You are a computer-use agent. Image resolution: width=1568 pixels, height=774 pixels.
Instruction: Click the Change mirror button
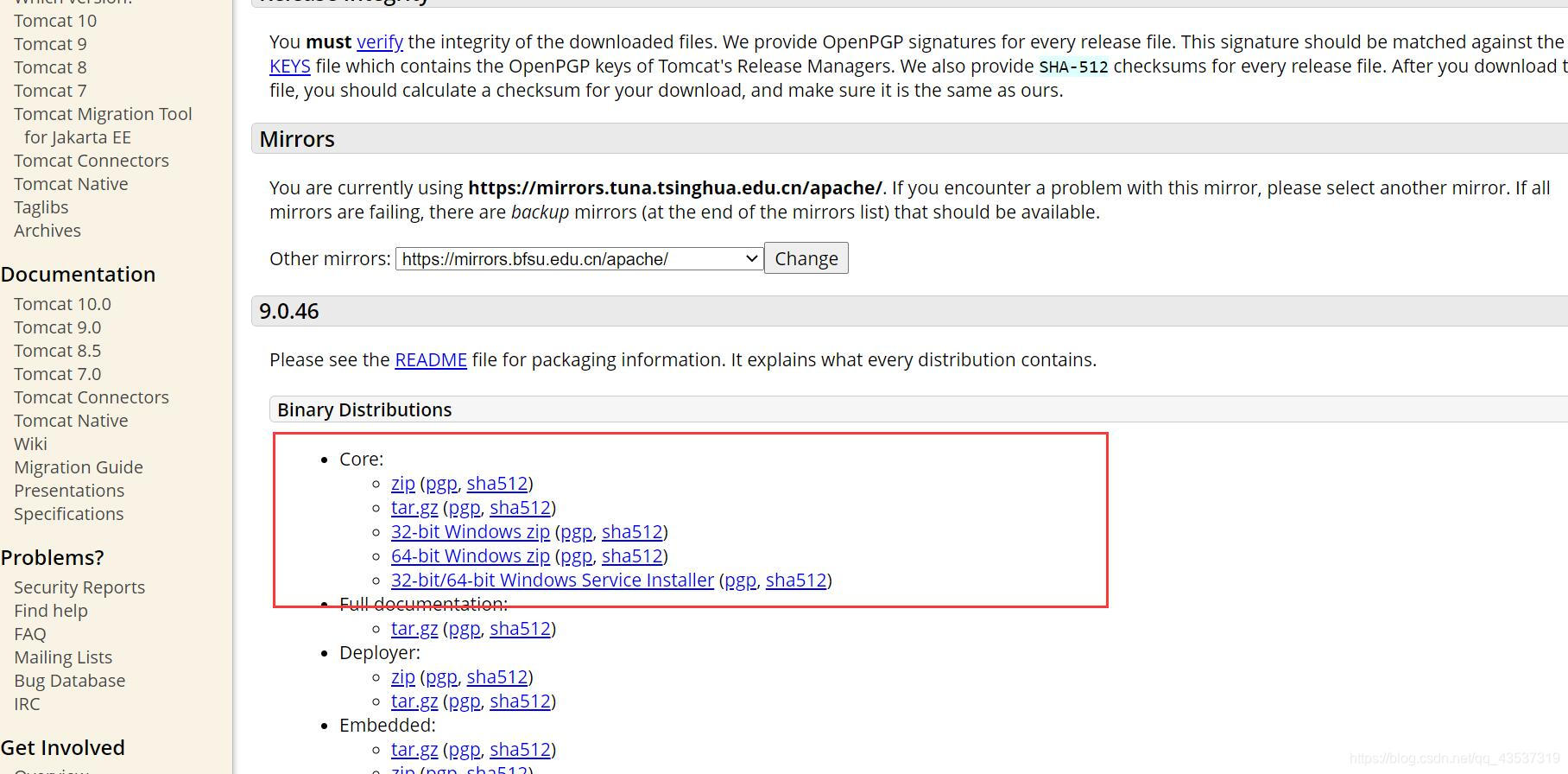click(806, 258)
